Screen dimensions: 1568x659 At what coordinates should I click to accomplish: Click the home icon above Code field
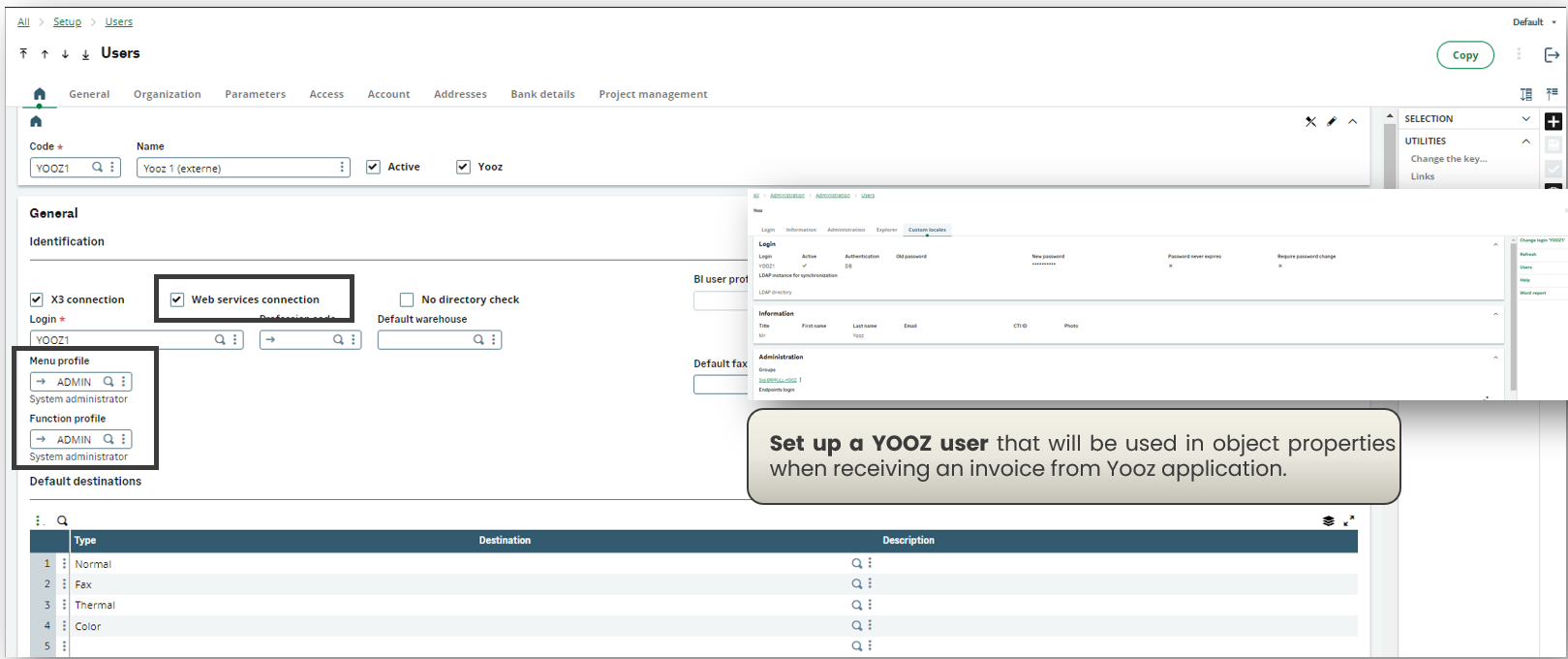click(36, 121)
